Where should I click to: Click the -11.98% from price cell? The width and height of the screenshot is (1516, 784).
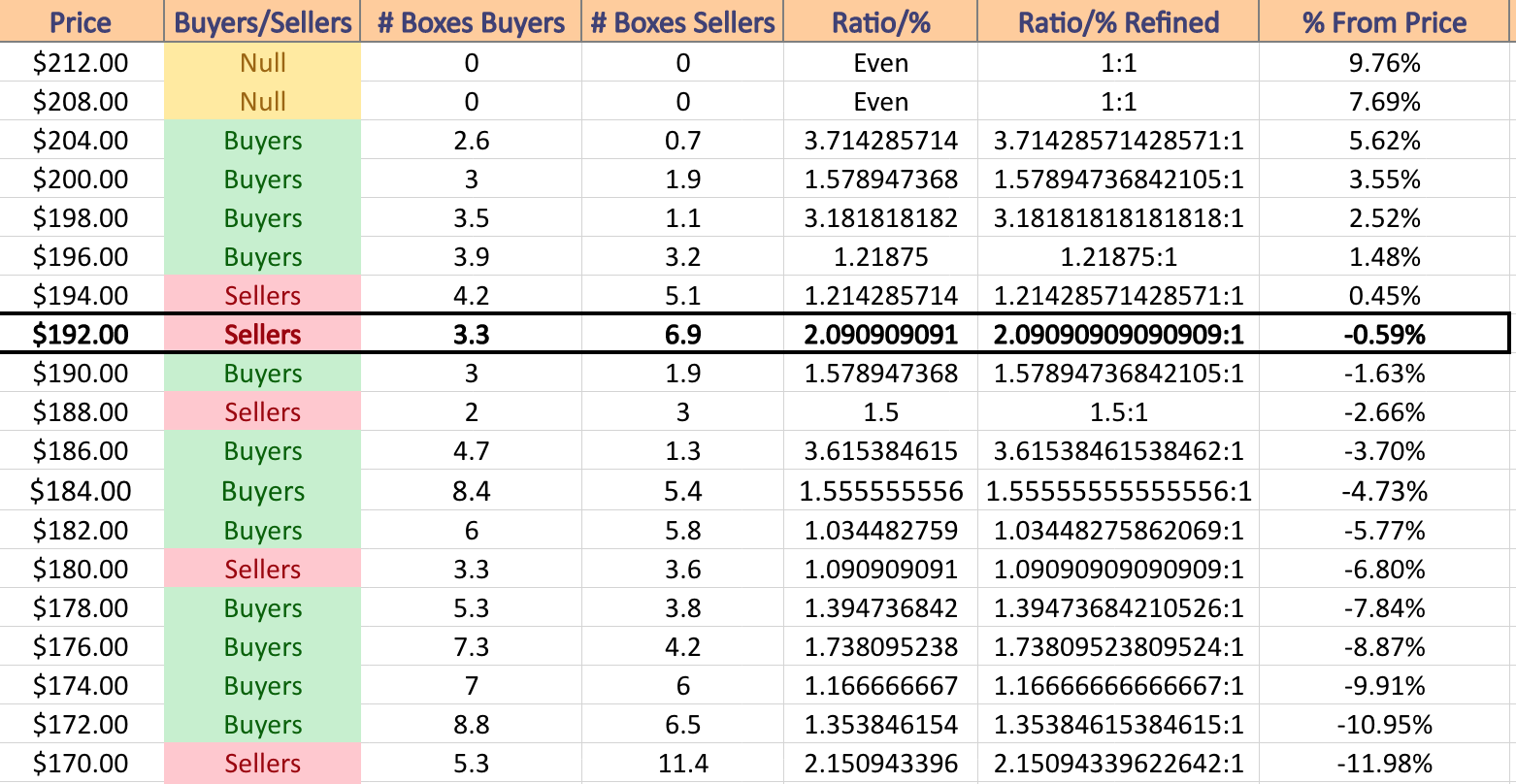pyautogui.click(x=1385, y=764)
